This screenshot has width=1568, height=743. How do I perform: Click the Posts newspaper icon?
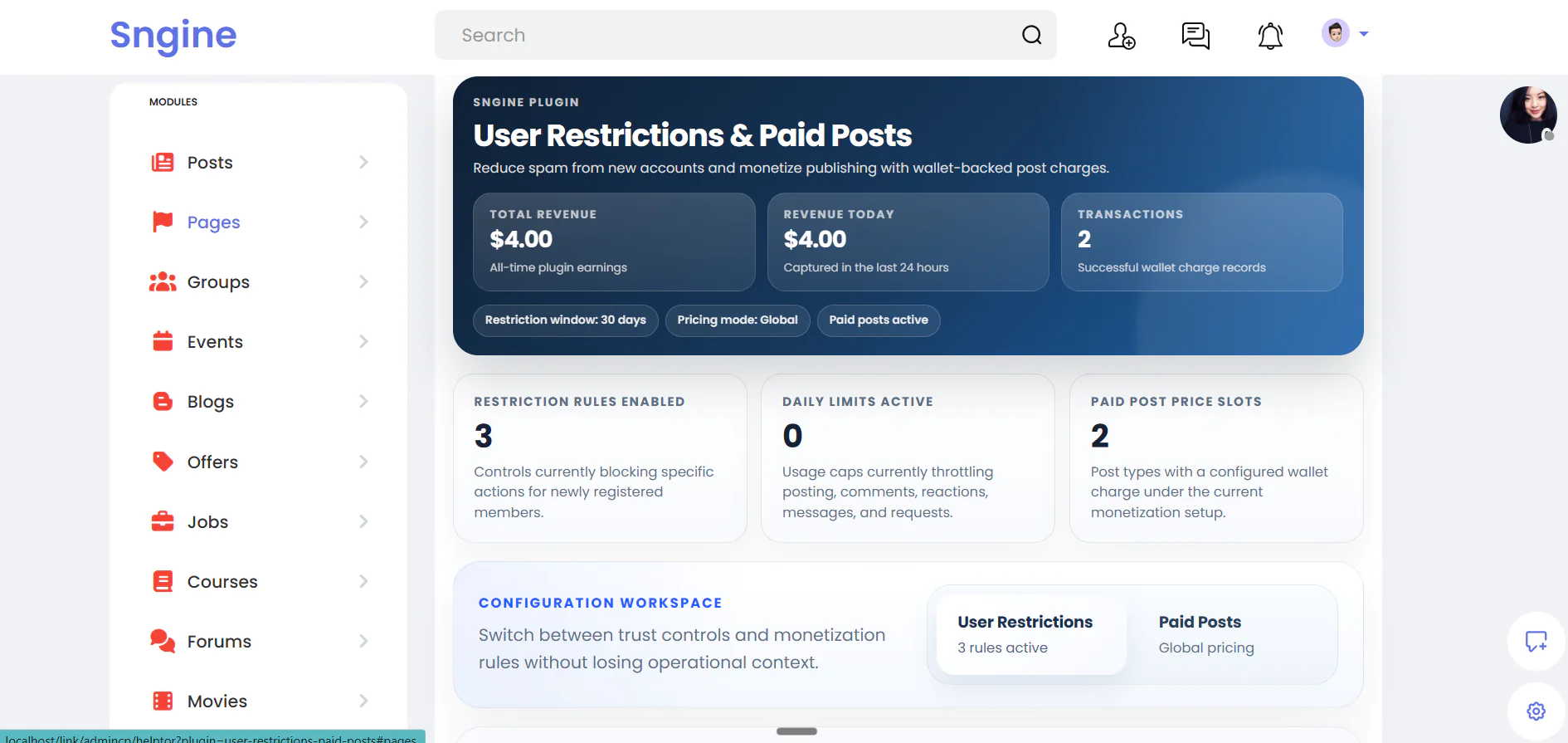tap(163, 162)
